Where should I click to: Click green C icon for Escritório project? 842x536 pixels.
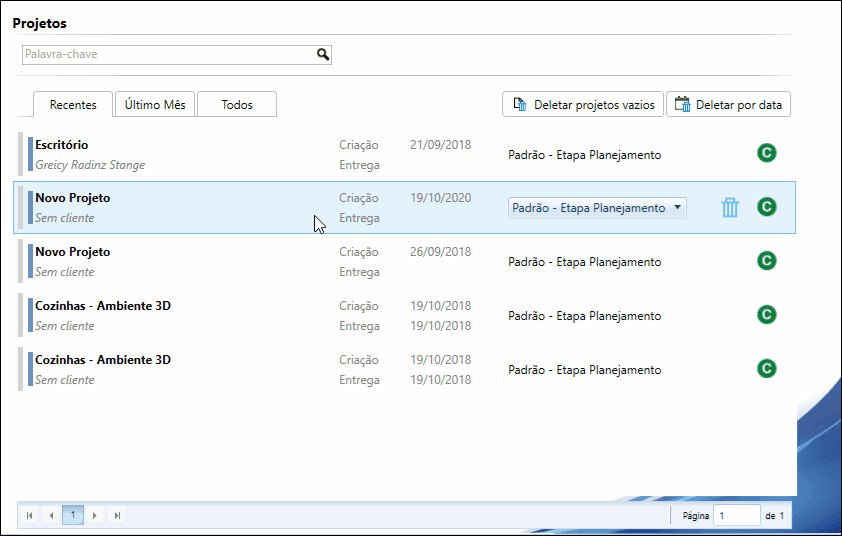pos(767,153)
